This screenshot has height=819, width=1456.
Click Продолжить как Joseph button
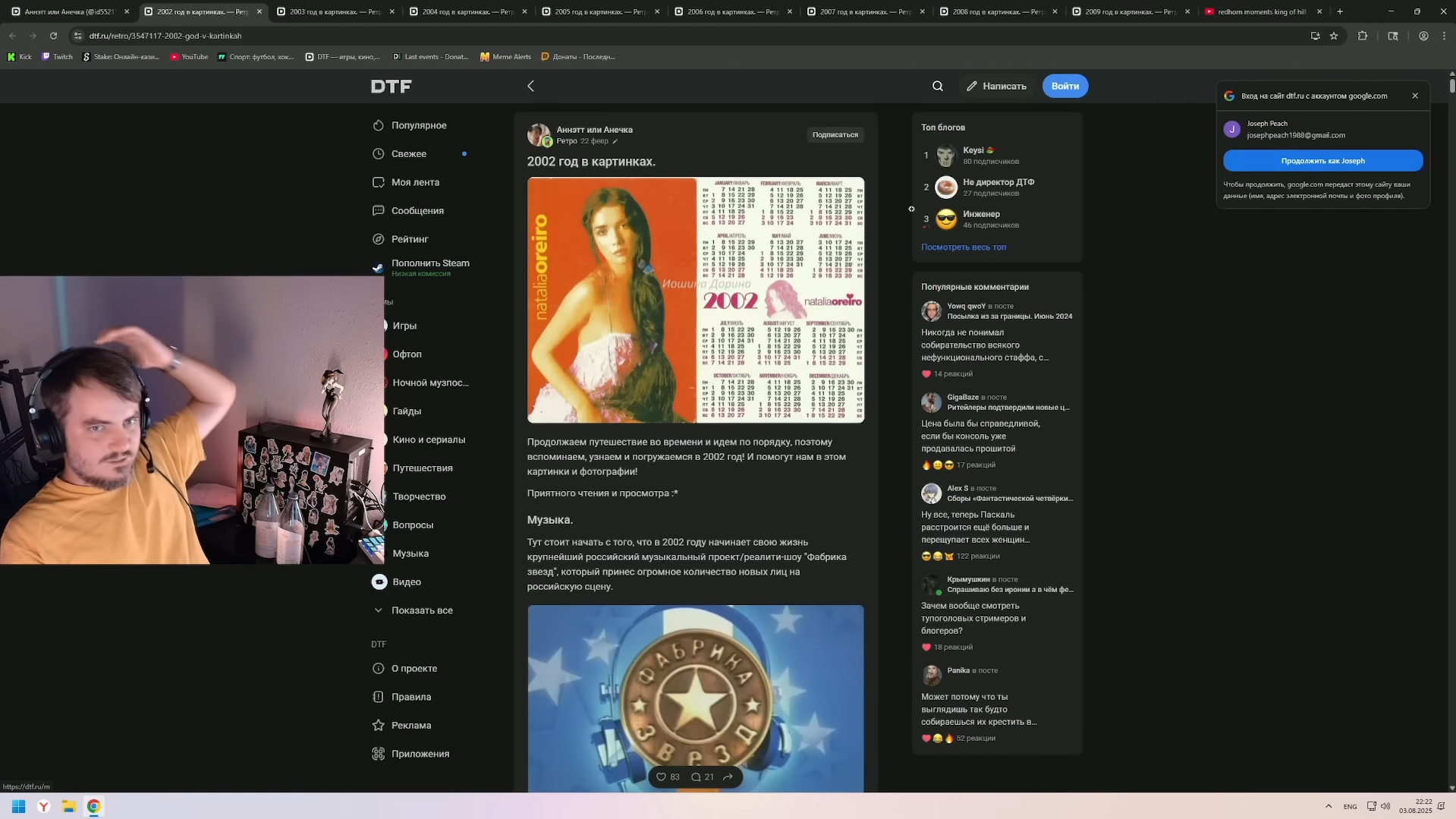coord(1322,161)
